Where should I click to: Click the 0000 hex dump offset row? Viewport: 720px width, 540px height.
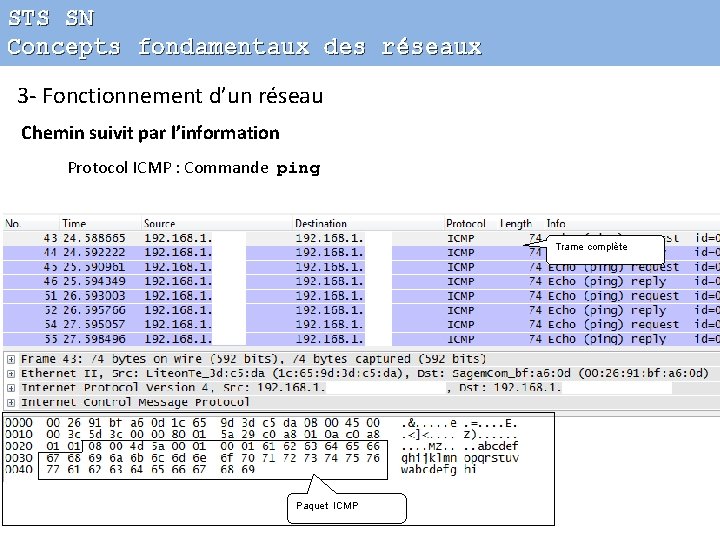pyautogui.click(x=261, y=422)
